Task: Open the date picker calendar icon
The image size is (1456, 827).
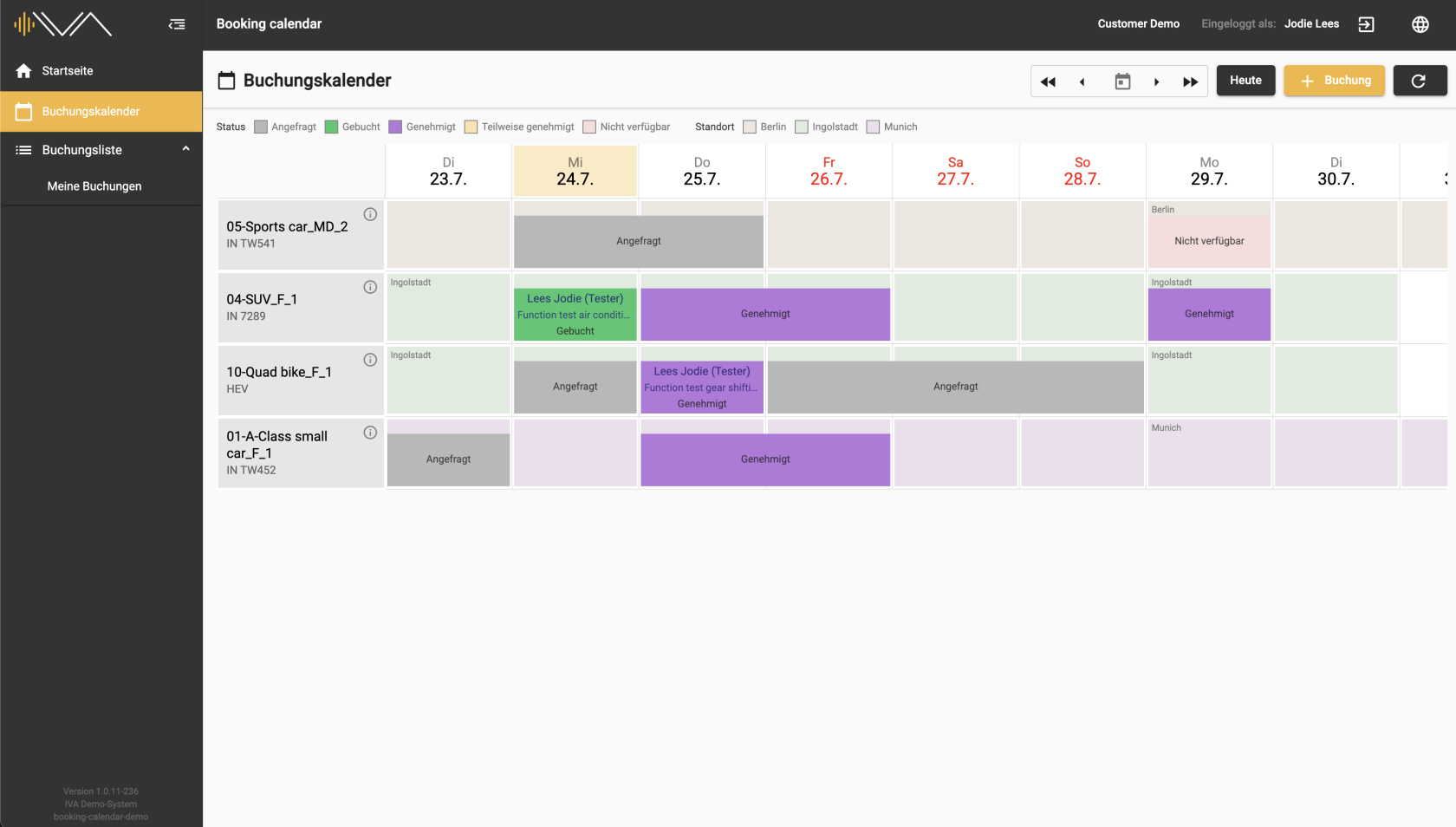Action: point(1122,81)
